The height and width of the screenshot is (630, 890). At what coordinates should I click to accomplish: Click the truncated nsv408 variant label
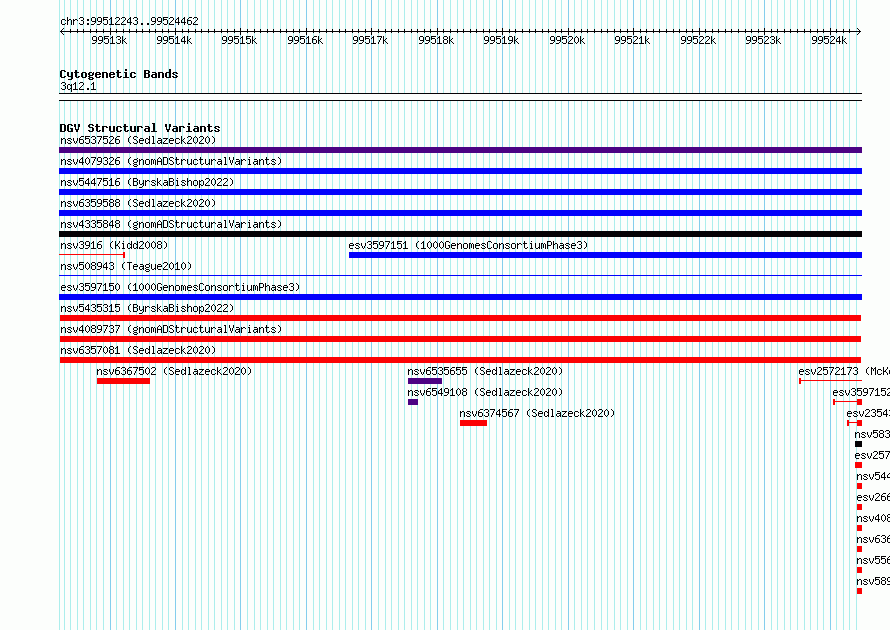[873, 518]
